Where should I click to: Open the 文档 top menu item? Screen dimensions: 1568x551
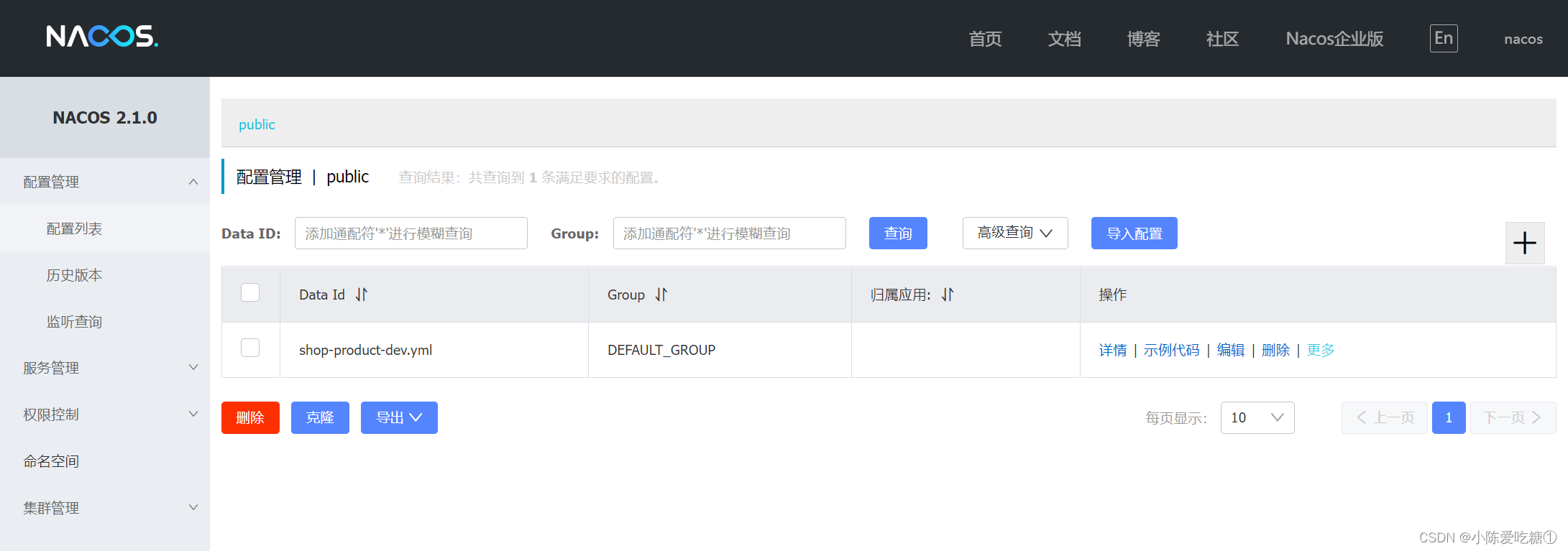point(1064,39)
